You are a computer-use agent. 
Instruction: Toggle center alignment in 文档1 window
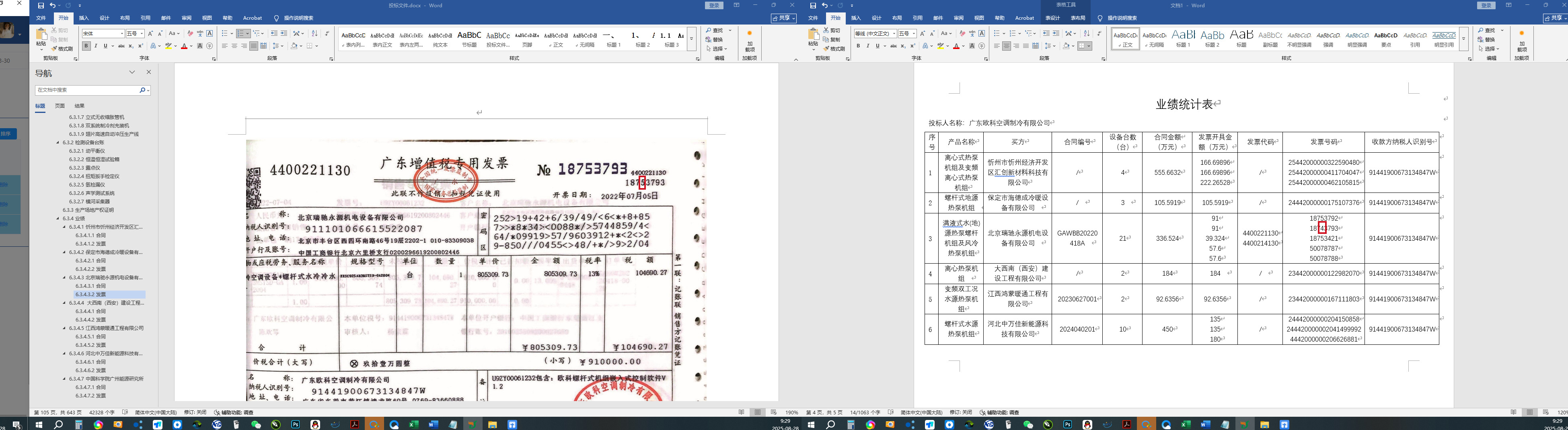point(1007,46)
